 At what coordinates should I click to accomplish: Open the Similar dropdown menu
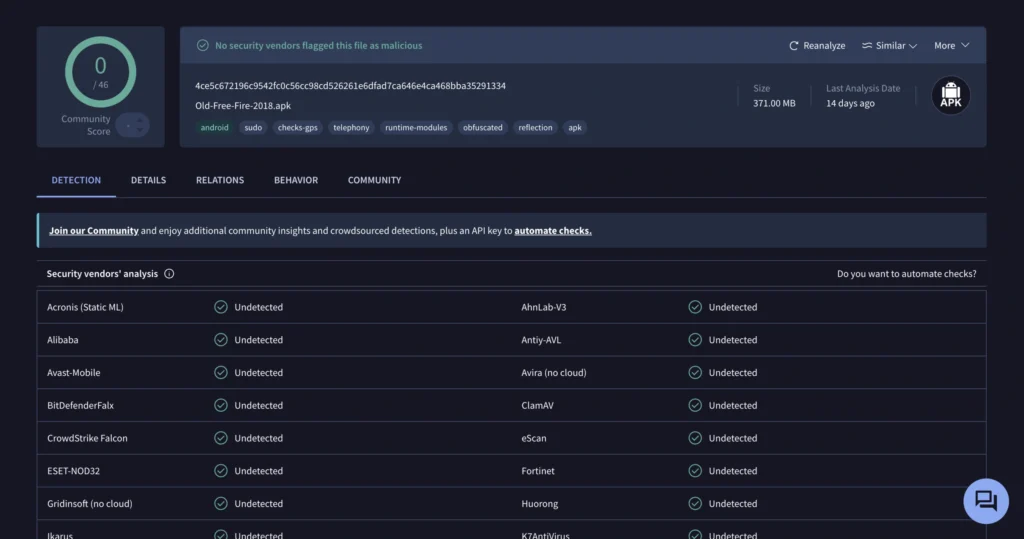point(889,46)
